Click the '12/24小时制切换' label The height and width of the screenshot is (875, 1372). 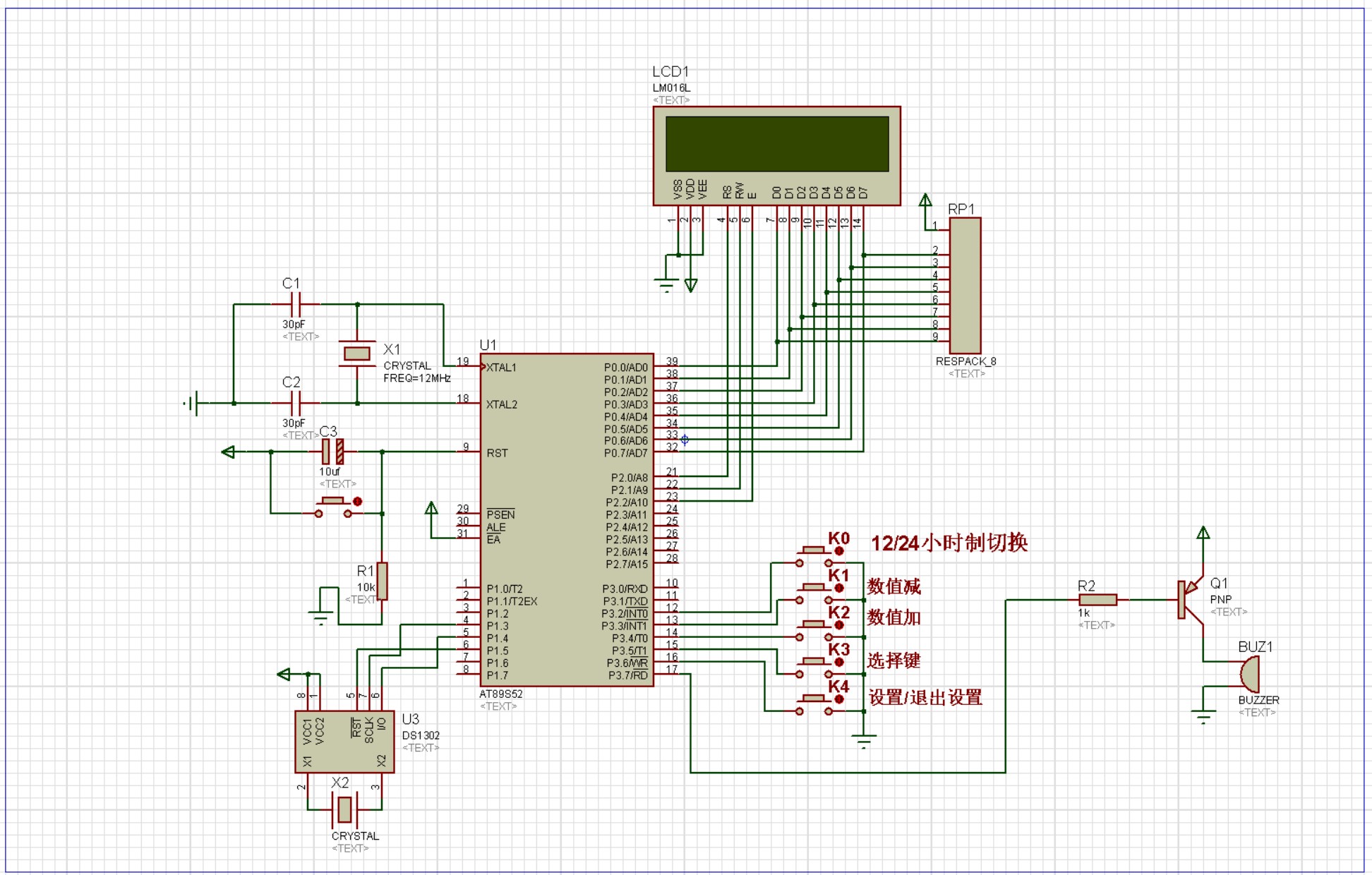[949, 543]
